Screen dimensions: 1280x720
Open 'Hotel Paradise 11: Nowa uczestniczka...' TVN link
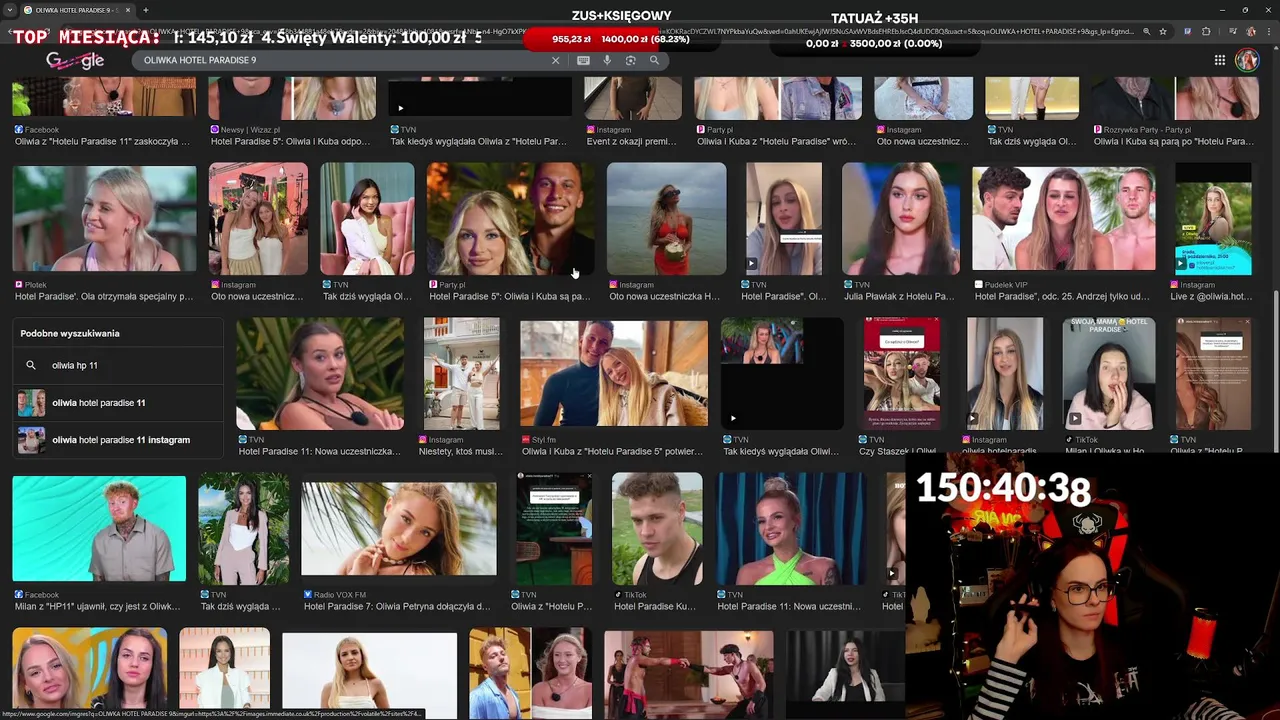click(x=319, y=451)
